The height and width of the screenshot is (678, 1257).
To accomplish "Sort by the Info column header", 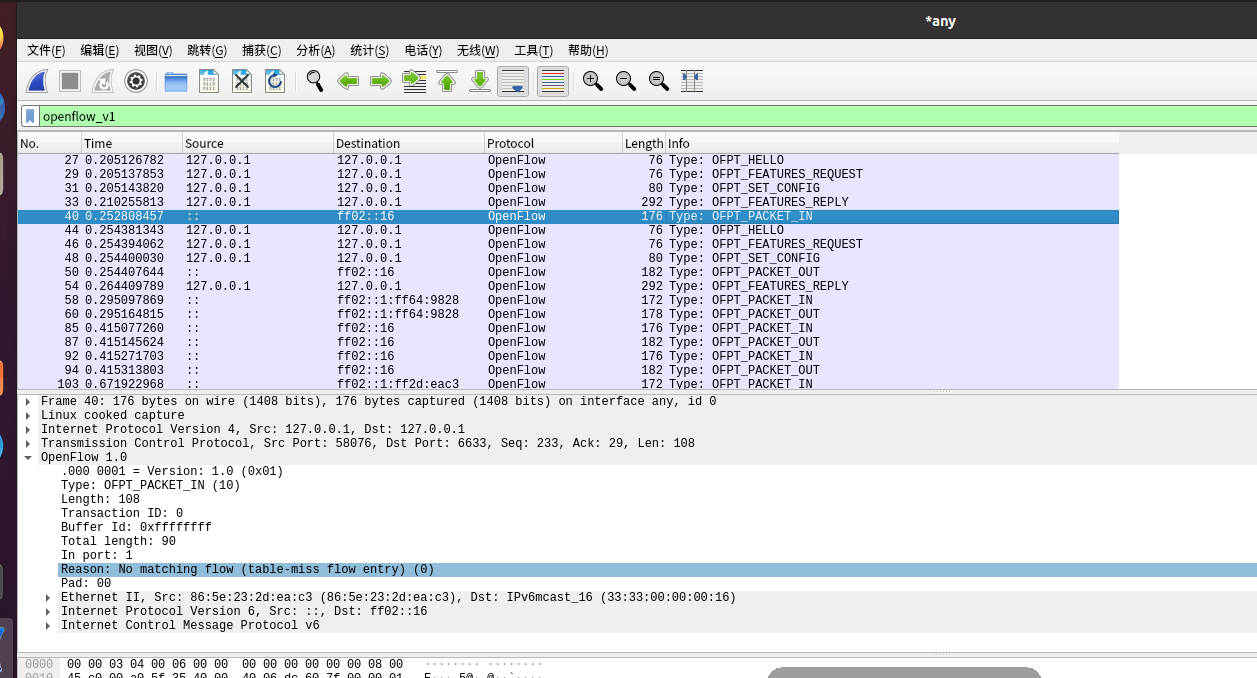I will click(892, 143).
